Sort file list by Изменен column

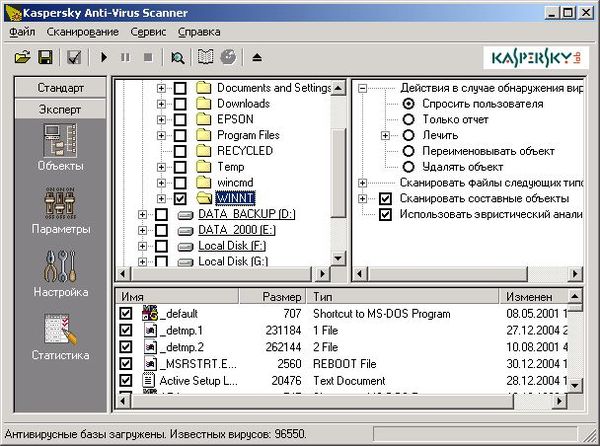(533, 296)
